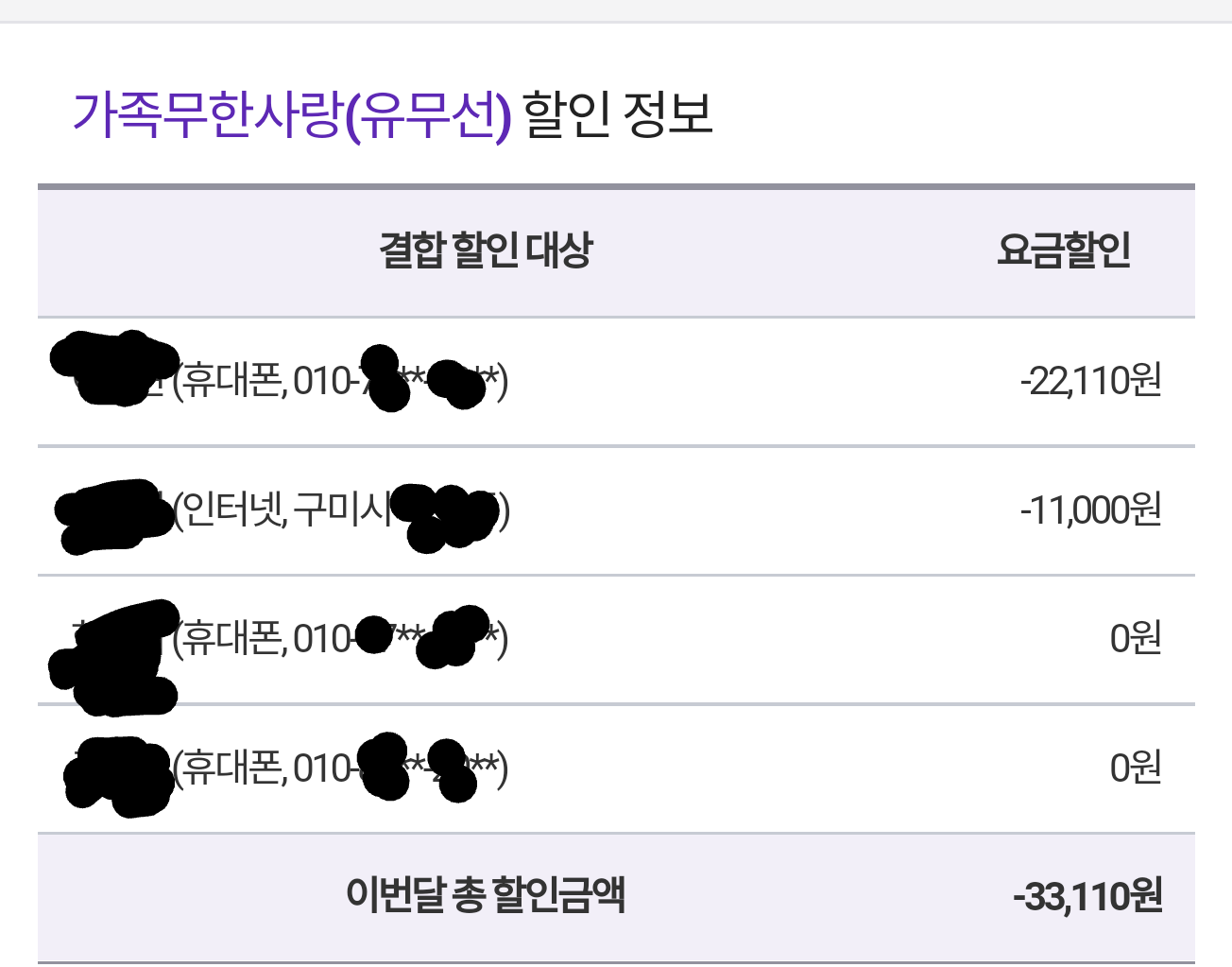Screen dimensions: 1232x967
Task: Click the 0원 directly below -11,000원
Action: (x=1136, y=639)
